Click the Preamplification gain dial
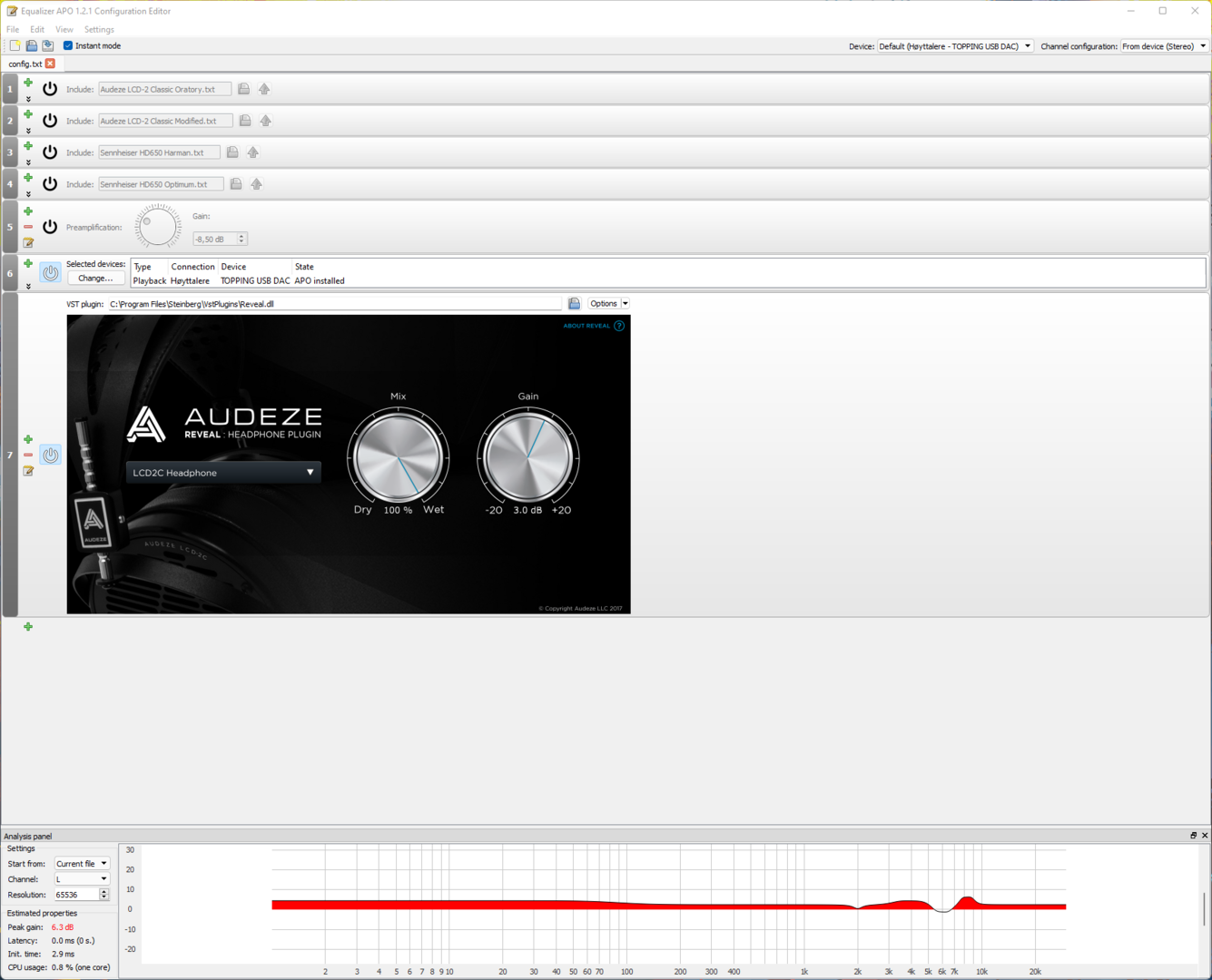 point(158,227)
